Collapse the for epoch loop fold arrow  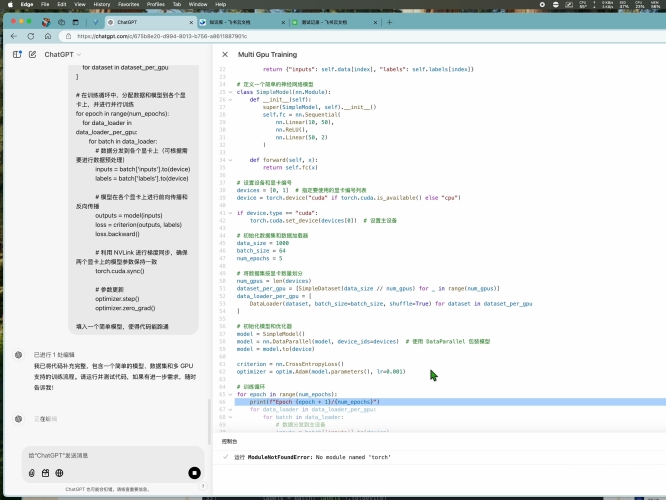[230, 395]
